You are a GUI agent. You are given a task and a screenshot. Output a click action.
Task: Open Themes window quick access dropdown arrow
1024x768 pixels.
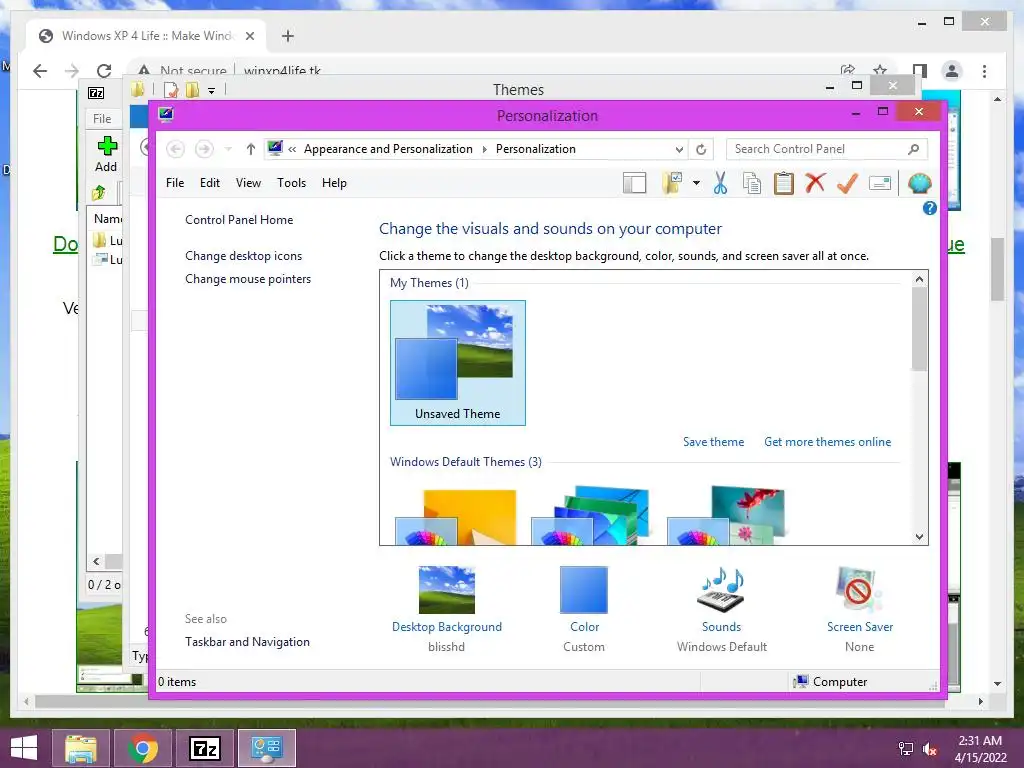click(212, 91)
